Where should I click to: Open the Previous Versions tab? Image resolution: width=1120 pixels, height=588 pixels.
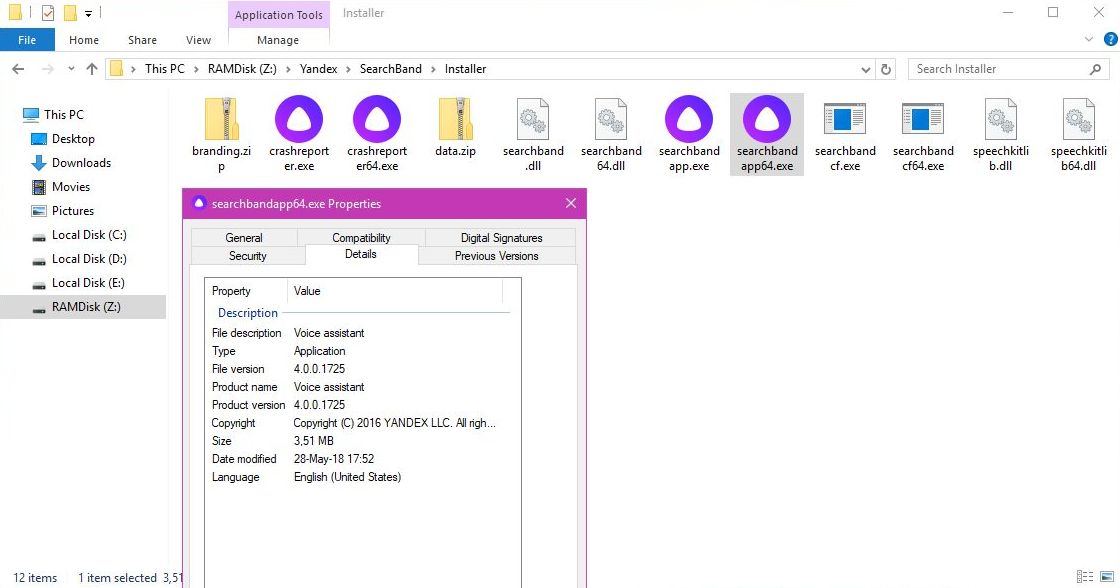tap(496, 256)
